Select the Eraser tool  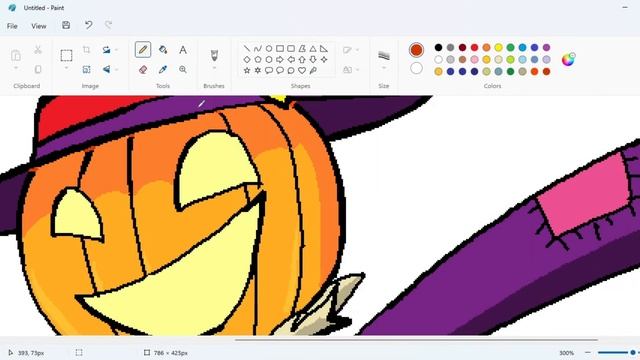pos(143,69)
